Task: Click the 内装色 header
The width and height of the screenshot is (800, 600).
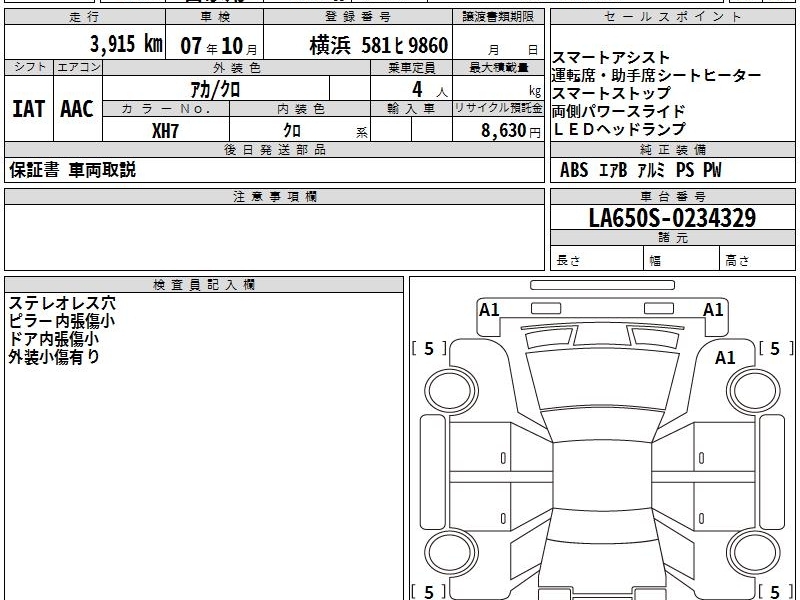Action: [301, 108]
